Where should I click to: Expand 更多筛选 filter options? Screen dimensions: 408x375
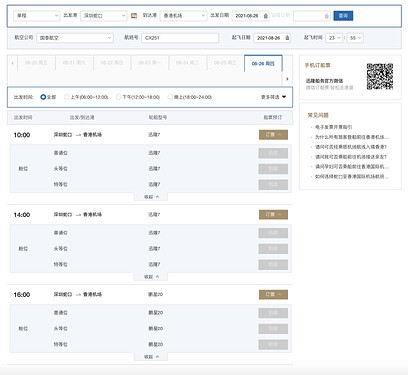click(273, 97)
